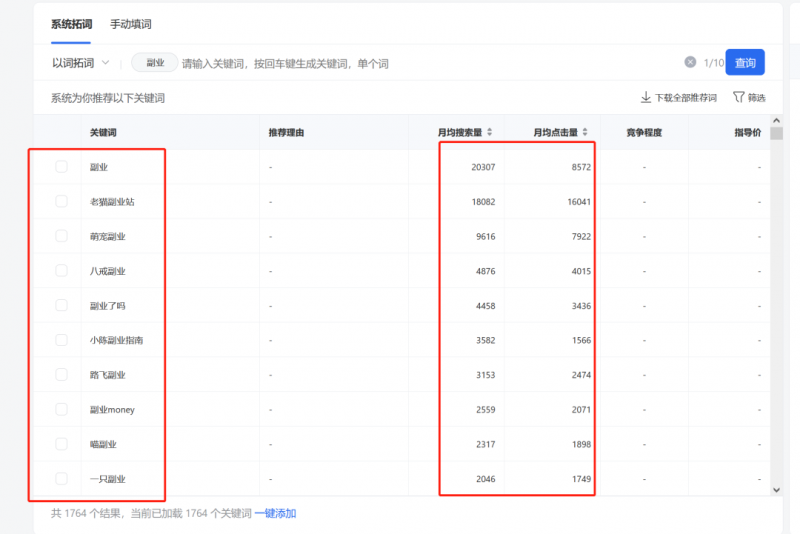Sort by 月均搜索量 column arrows
Screen dimensions: 800x534
(x=489, y=132)
